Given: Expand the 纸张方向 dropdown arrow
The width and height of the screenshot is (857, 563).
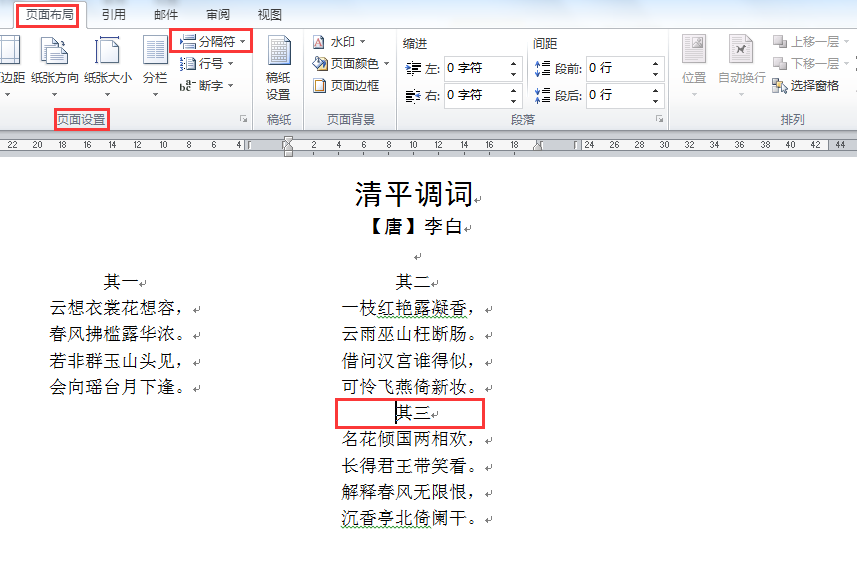Looking at the screenshot, I should pos(55,95).
